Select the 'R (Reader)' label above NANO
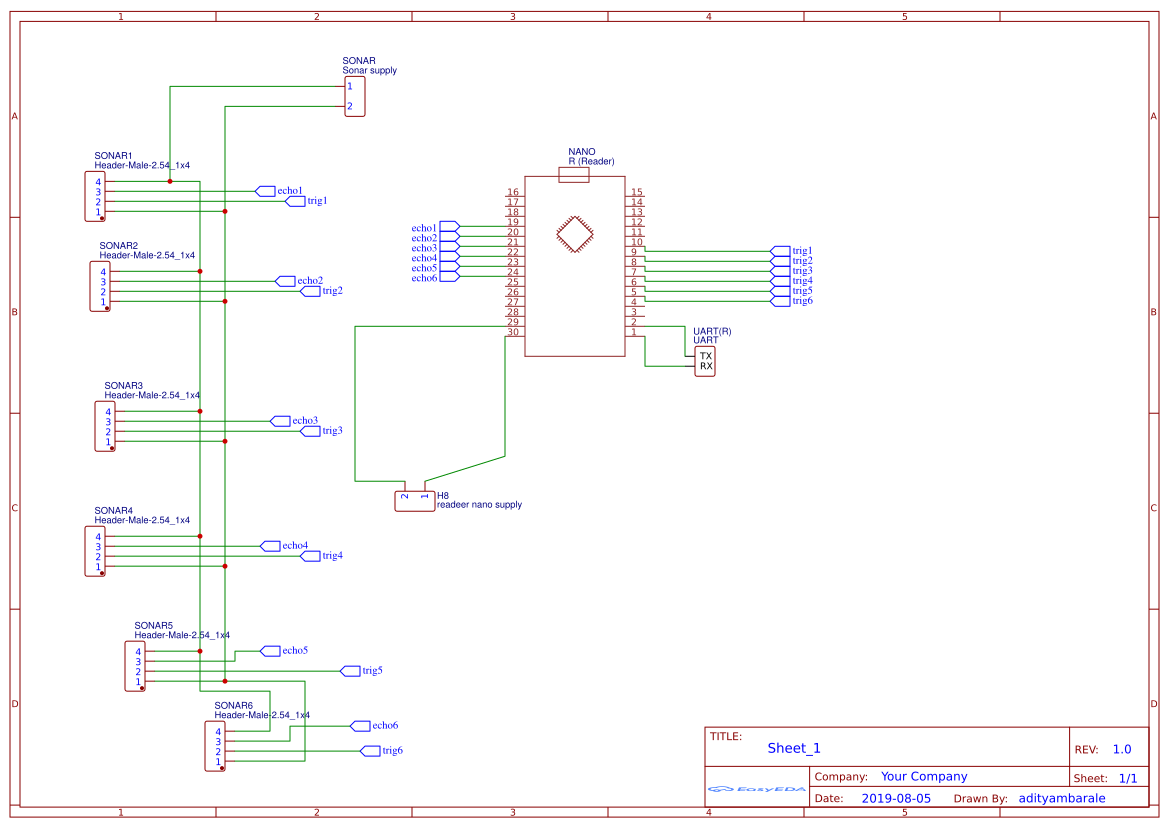Viewport: 1169px width, 828px height. click(x=591, y=161)
